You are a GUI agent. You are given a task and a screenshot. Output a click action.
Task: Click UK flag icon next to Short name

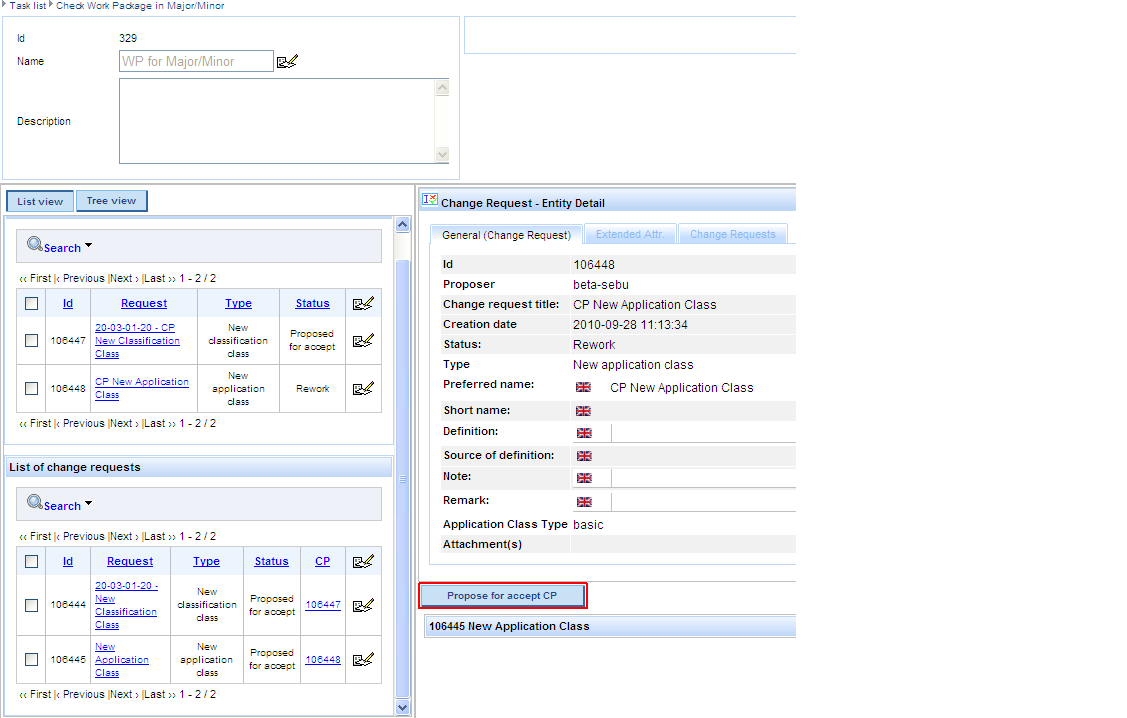(584, 411)
